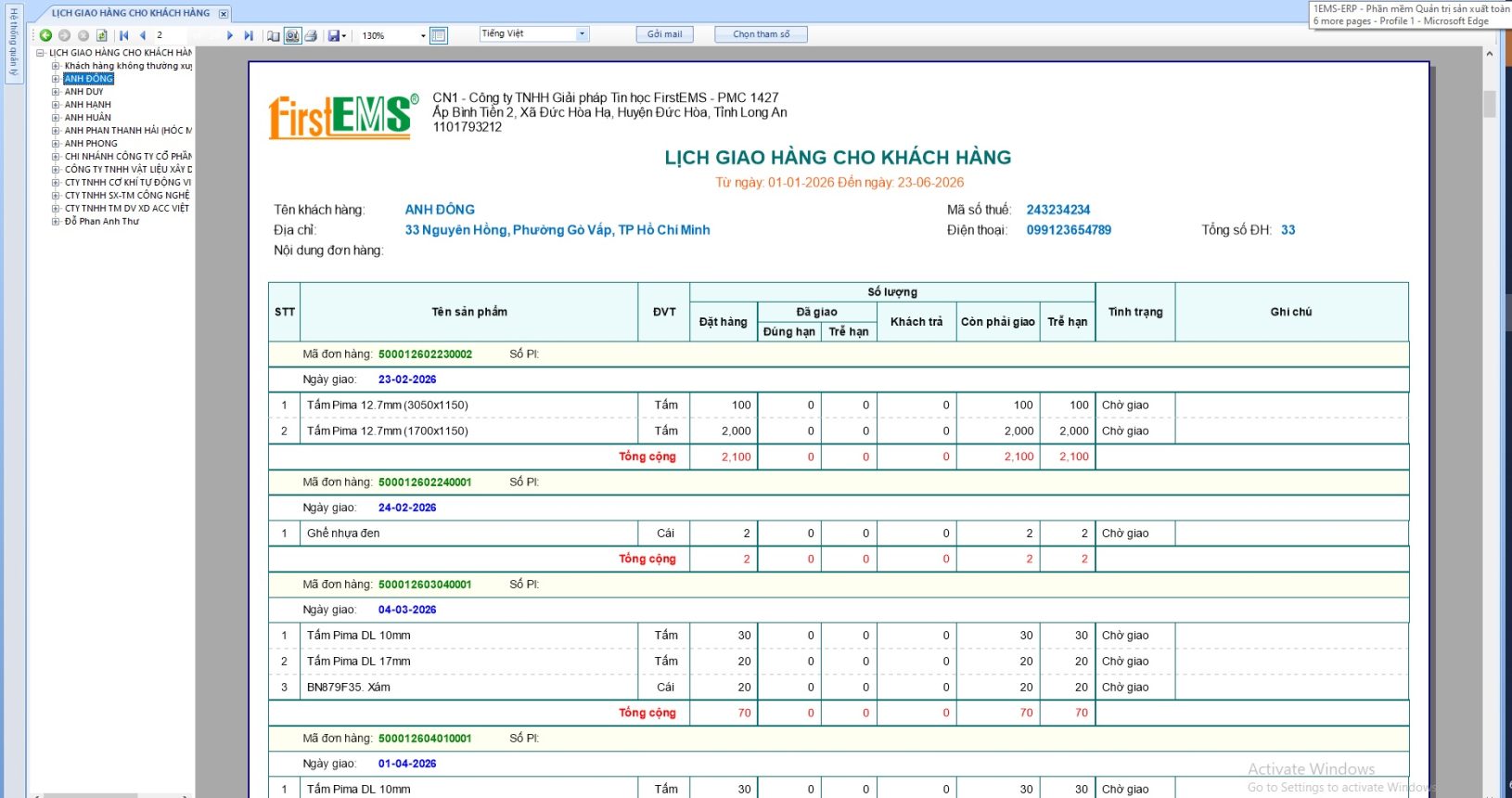This screenshot has height=798, width=1512.
Task: Select Đỗ Phan Anh Thư in the tree
Action: (x=102, y=222)
